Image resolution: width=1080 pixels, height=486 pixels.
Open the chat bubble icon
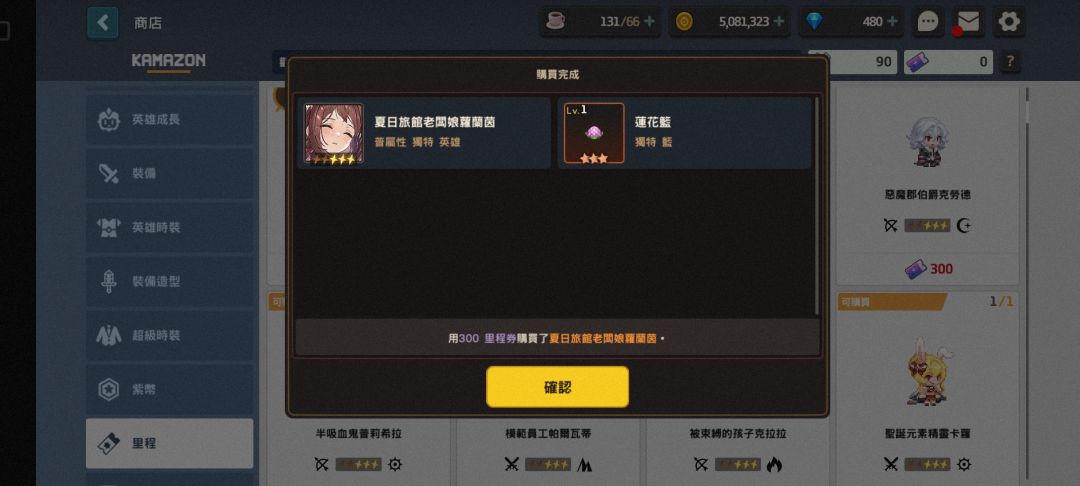[928, 22]
